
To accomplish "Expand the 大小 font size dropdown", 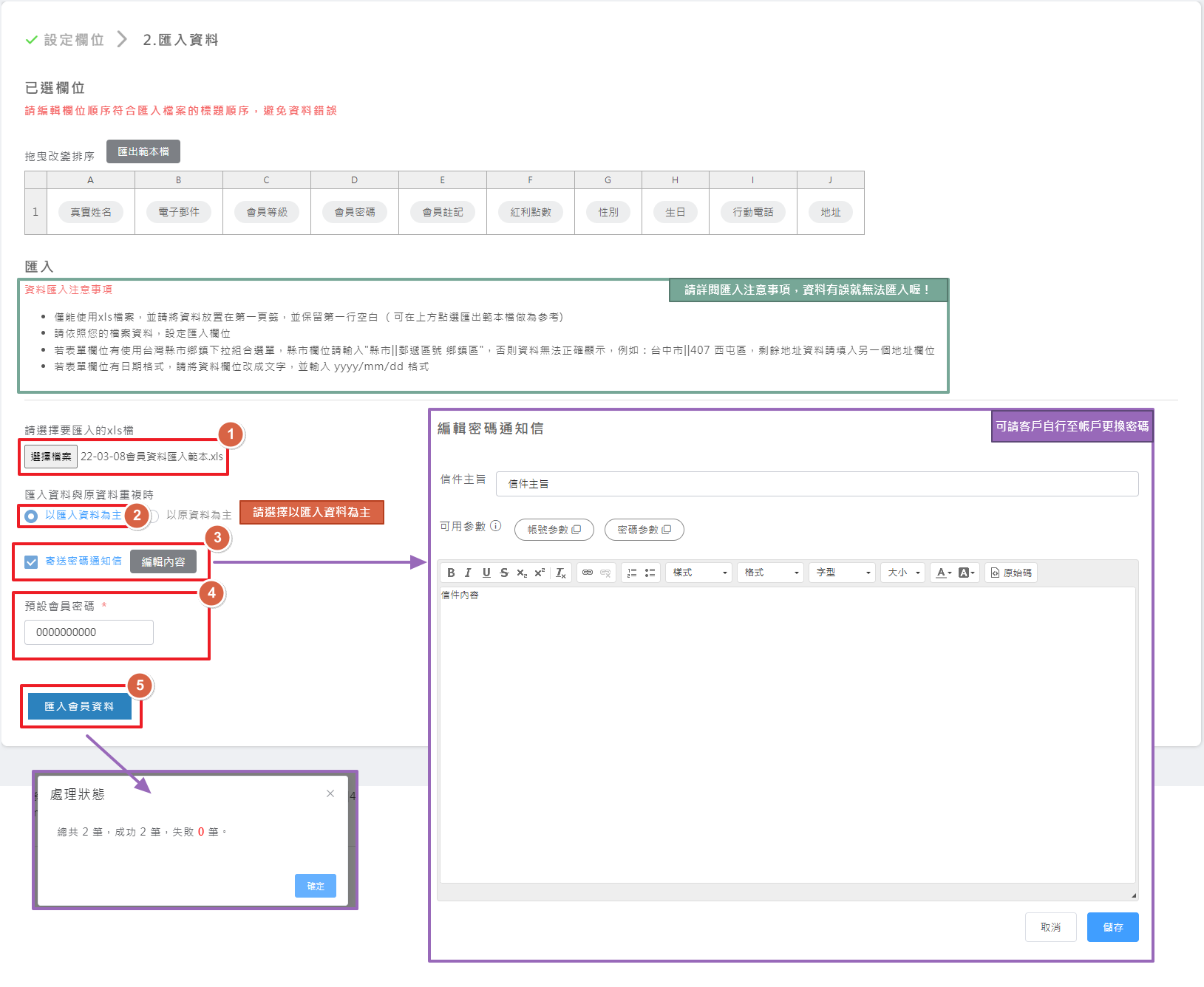I will point(903,573).
